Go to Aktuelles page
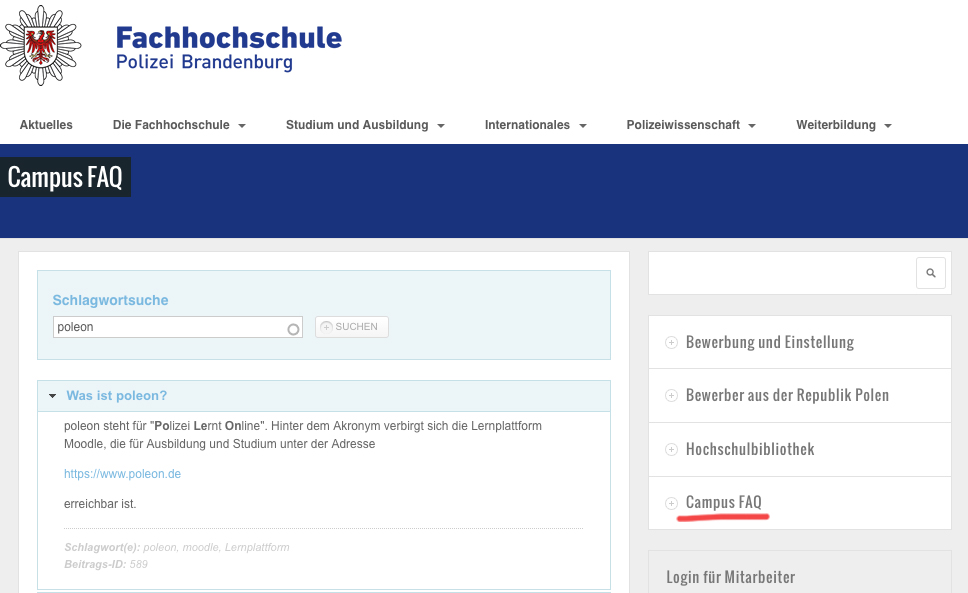 pyautogui.click(x=46, y=125)
